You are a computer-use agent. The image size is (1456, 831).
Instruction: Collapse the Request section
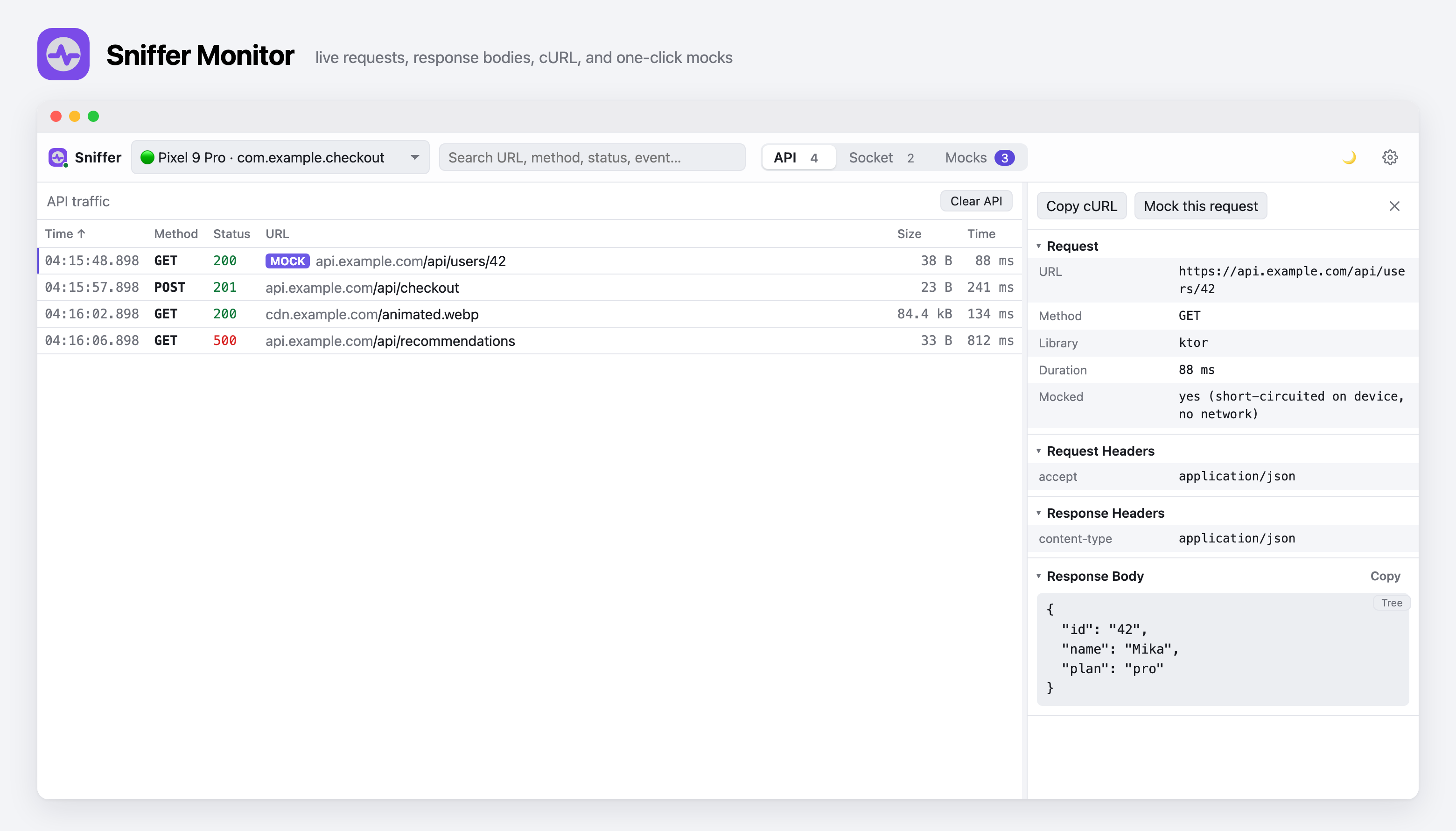click(x=1067, y=246)
